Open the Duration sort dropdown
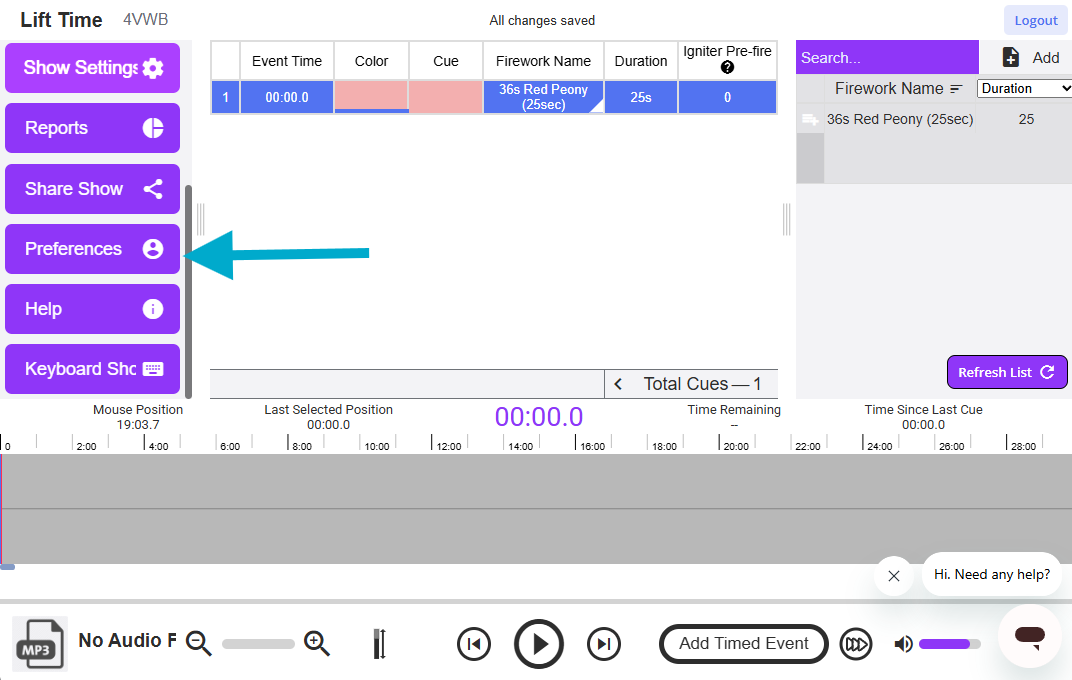Screen dimensions: 1072x680 click(x=1024, y=88)
